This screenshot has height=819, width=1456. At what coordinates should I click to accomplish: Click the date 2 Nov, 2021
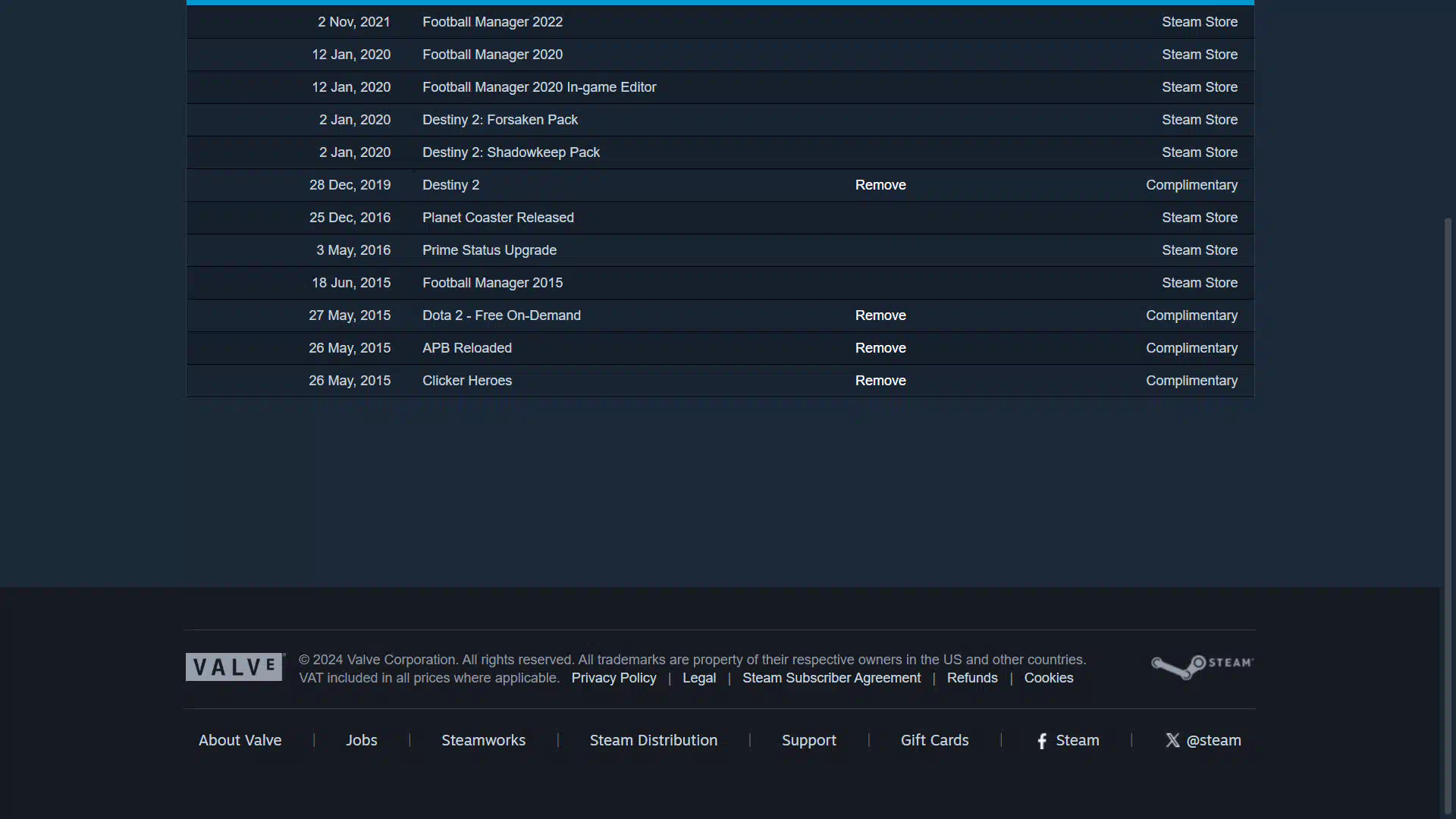tap(354, 22)
